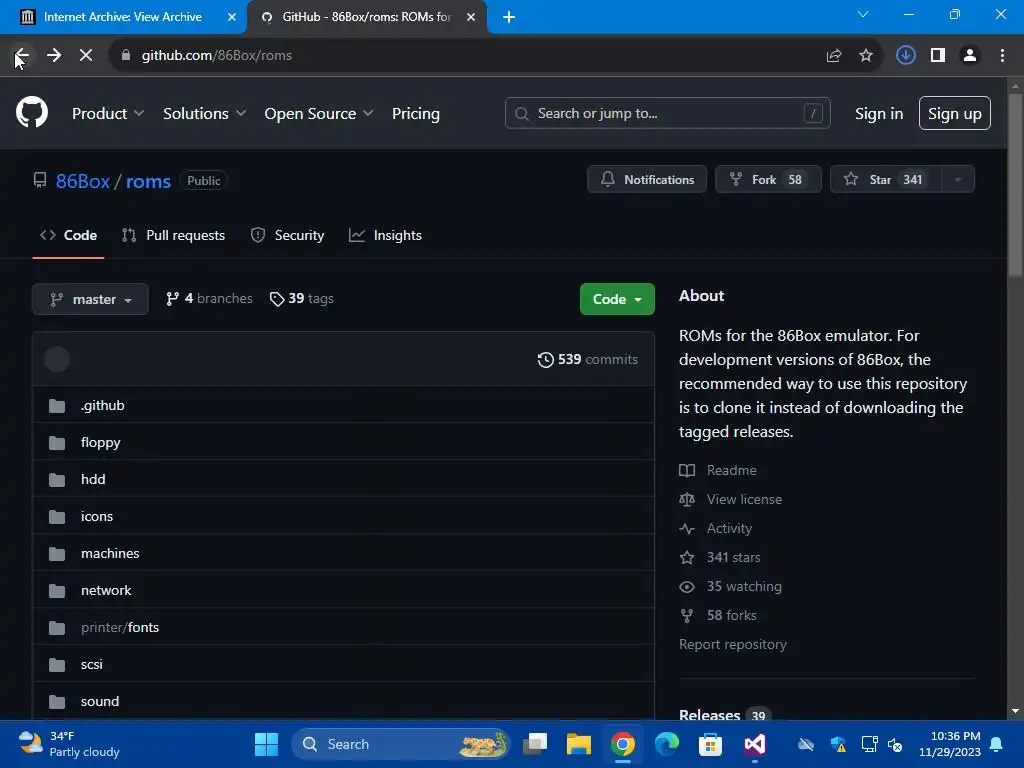Expand the Star lists dropdown arrow
1024x768 pixels.
coord(957,180)
